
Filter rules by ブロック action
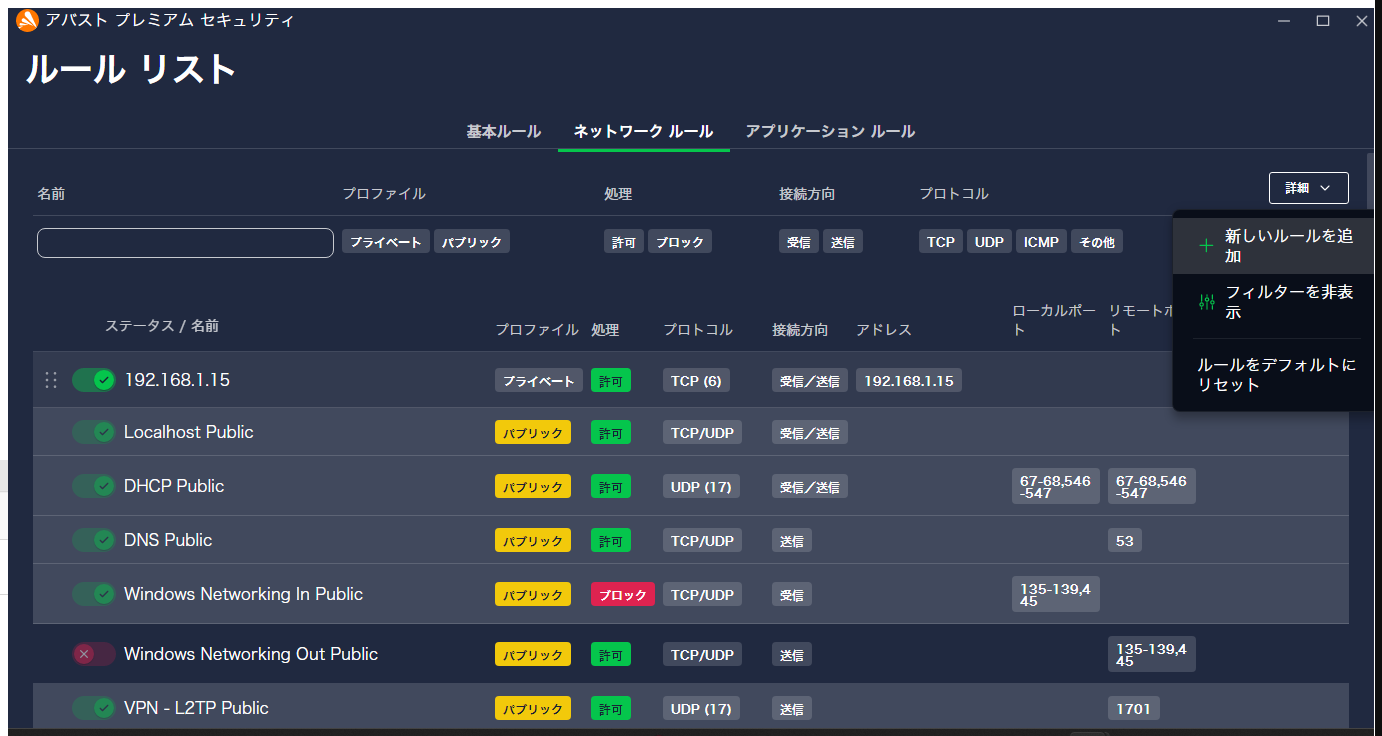coord(680,242)
